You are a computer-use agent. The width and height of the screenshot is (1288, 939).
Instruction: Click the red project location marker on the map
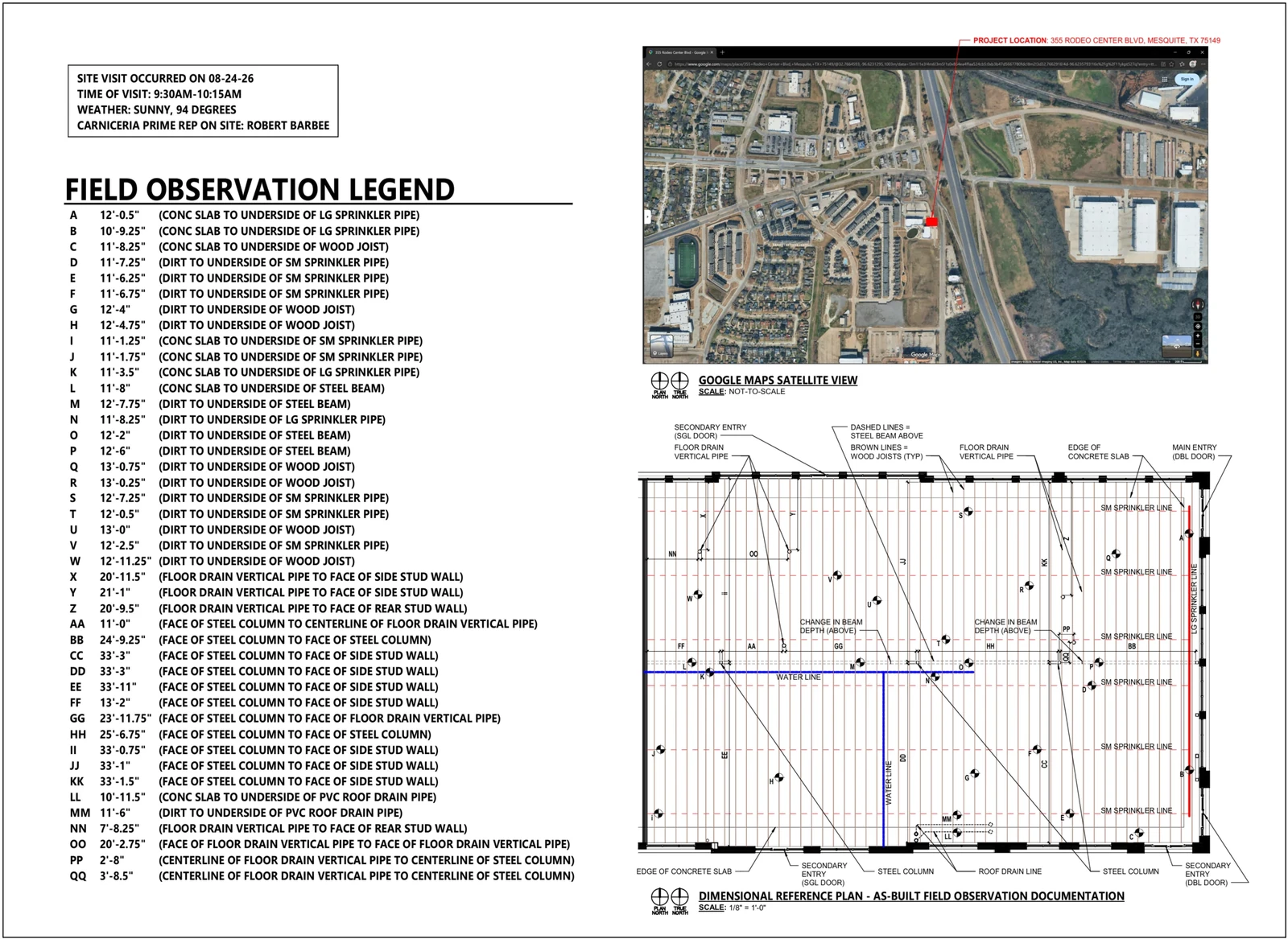tap(932, 221)
